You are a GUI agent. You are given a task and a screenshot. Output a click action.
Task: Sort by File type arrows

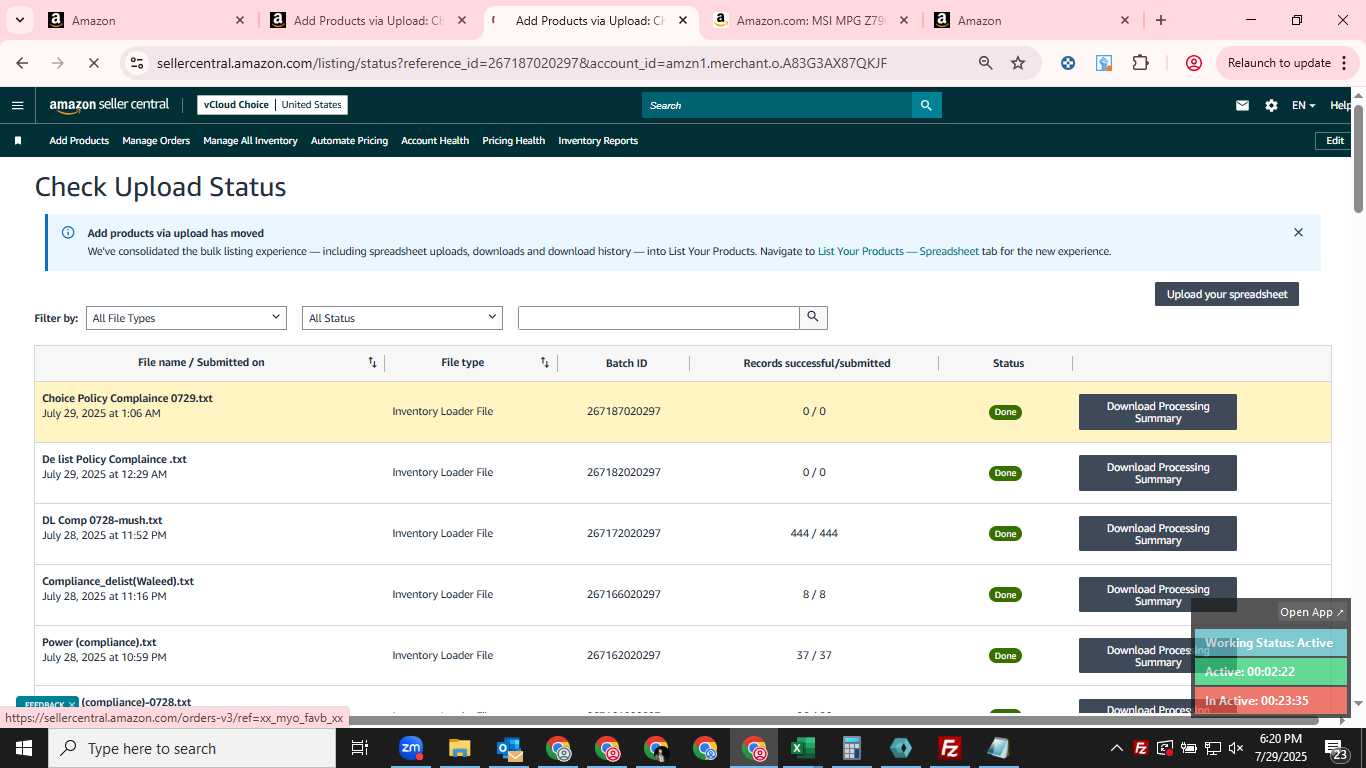pyautogui.click(x=545, y=362)
